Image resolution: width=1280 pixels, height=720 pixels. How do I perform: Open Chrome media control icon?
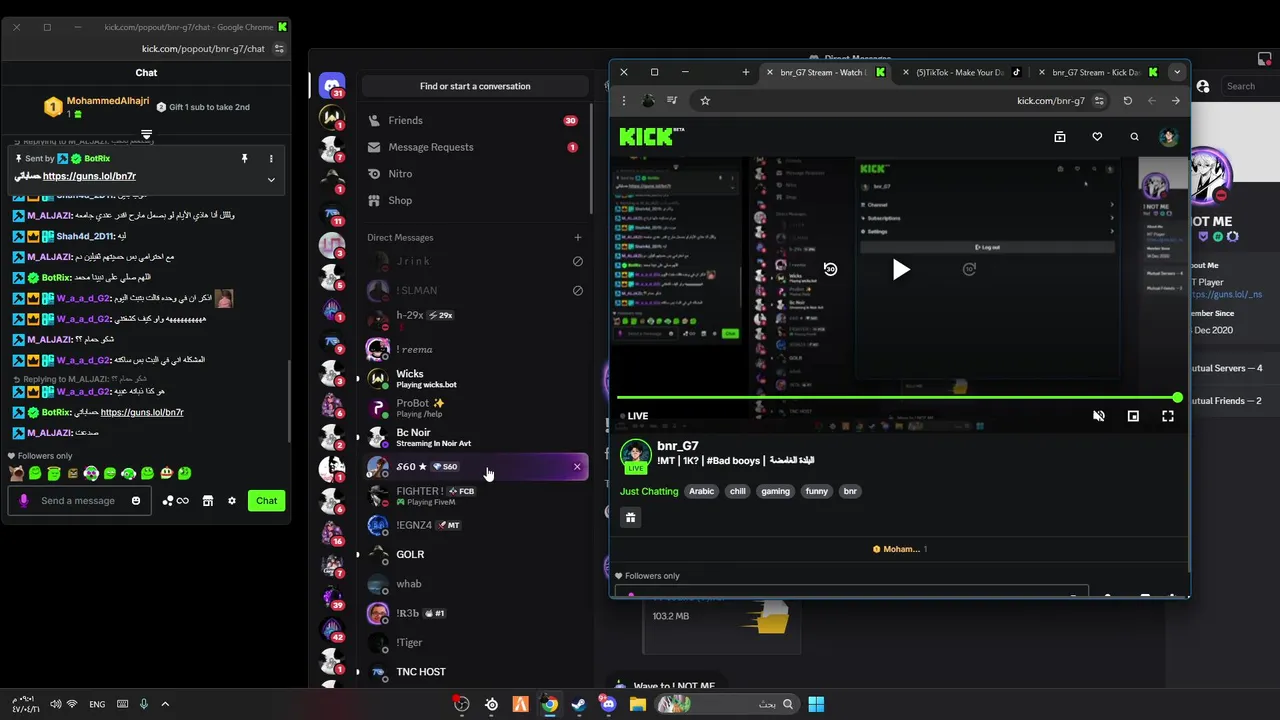click(x=672, y=100)
